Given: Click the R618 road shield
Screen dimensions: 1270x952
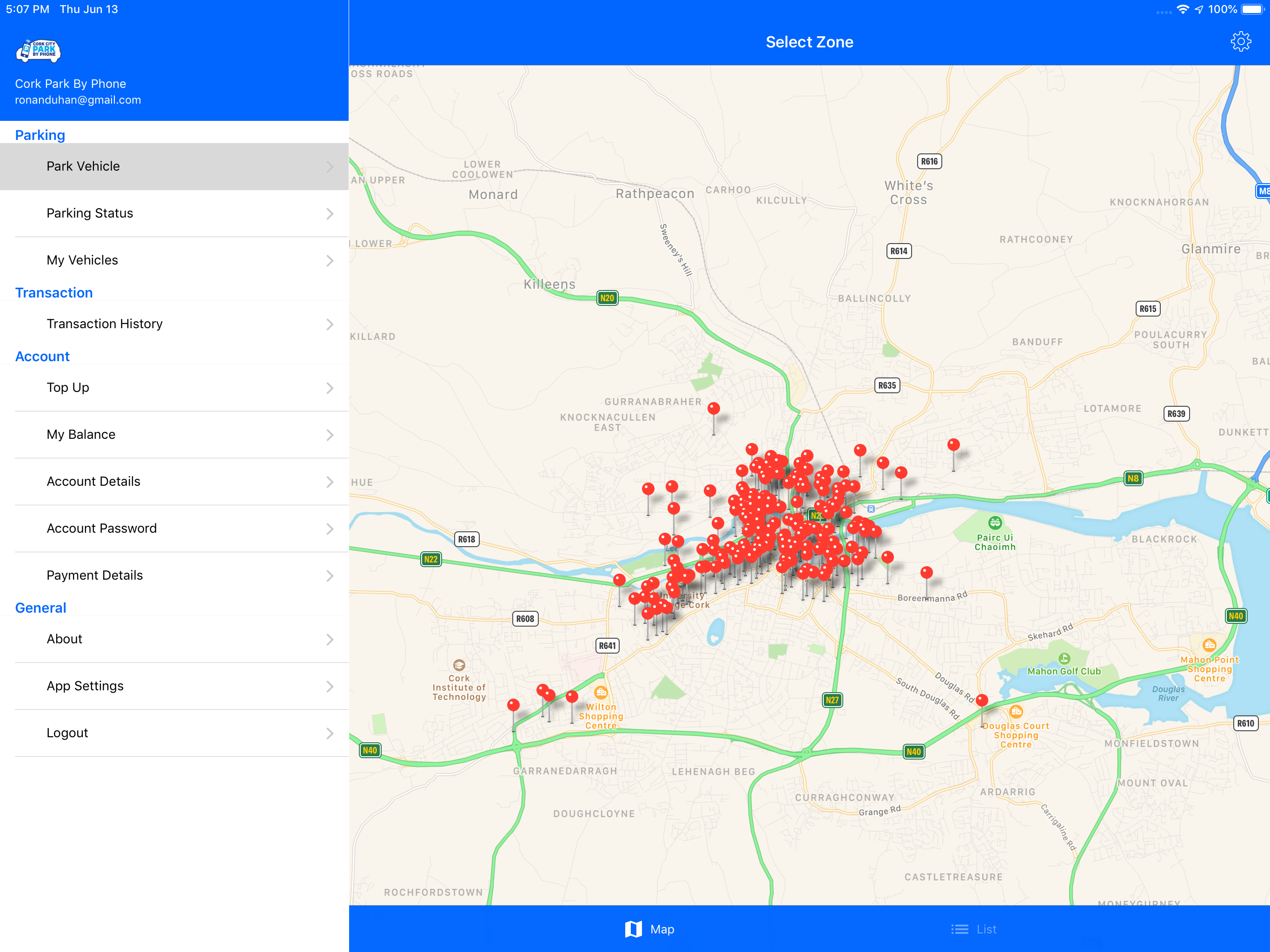Looking at the screenshot, I should pos(466,539).
